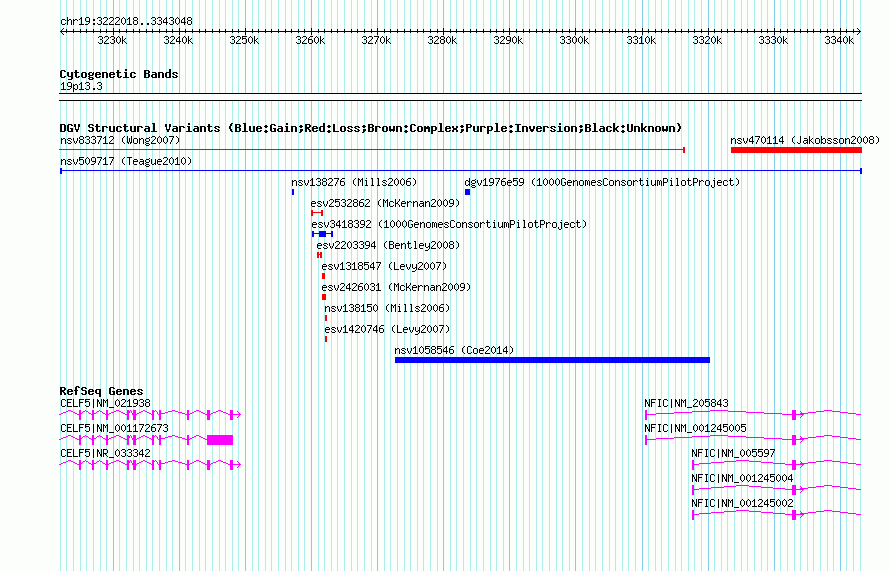890x571 pixels.
Task: Click the CELF5|NR_033342 transcript exon glyph
Action: (150, 465)
